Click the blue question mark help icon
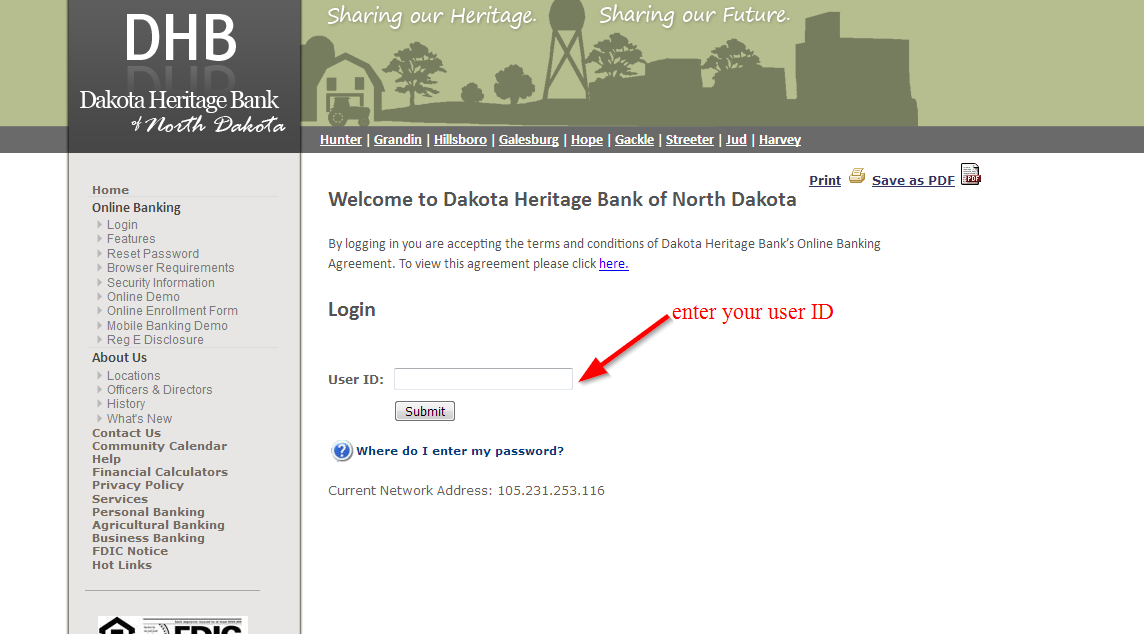The width and height of the screenshot is (1144, 634). coord(341,451)
